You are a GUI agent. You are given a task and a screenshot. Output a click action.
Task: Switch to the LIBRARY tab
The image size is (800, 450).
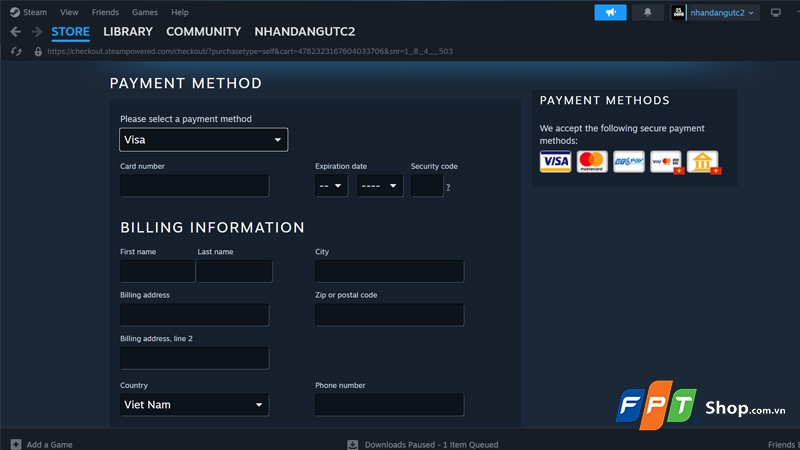[128, 32]
